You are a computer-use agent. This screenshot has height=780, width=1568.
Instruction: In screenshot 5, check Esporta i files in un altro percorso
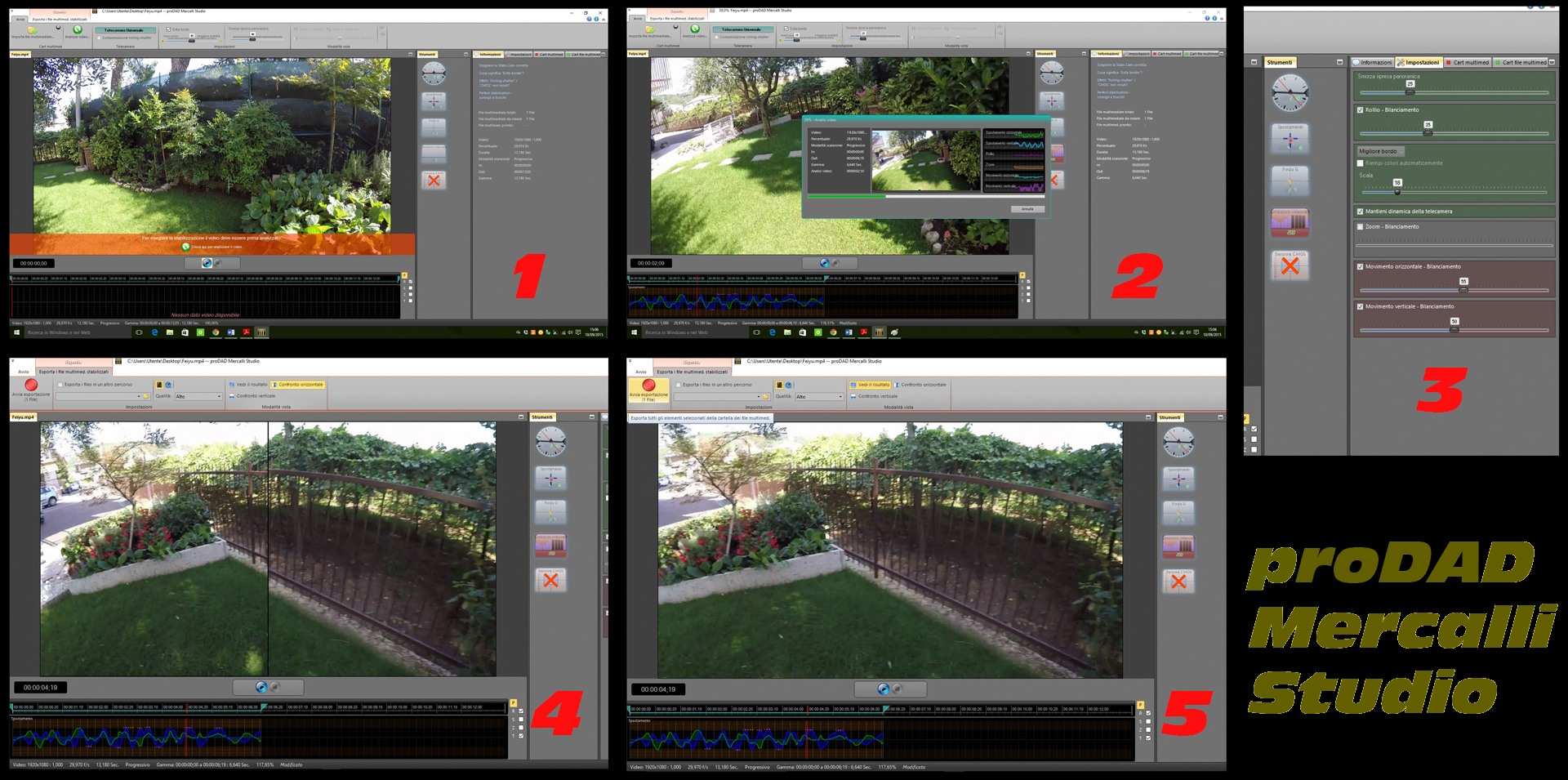pyautogui.click(x=678, y=385)
